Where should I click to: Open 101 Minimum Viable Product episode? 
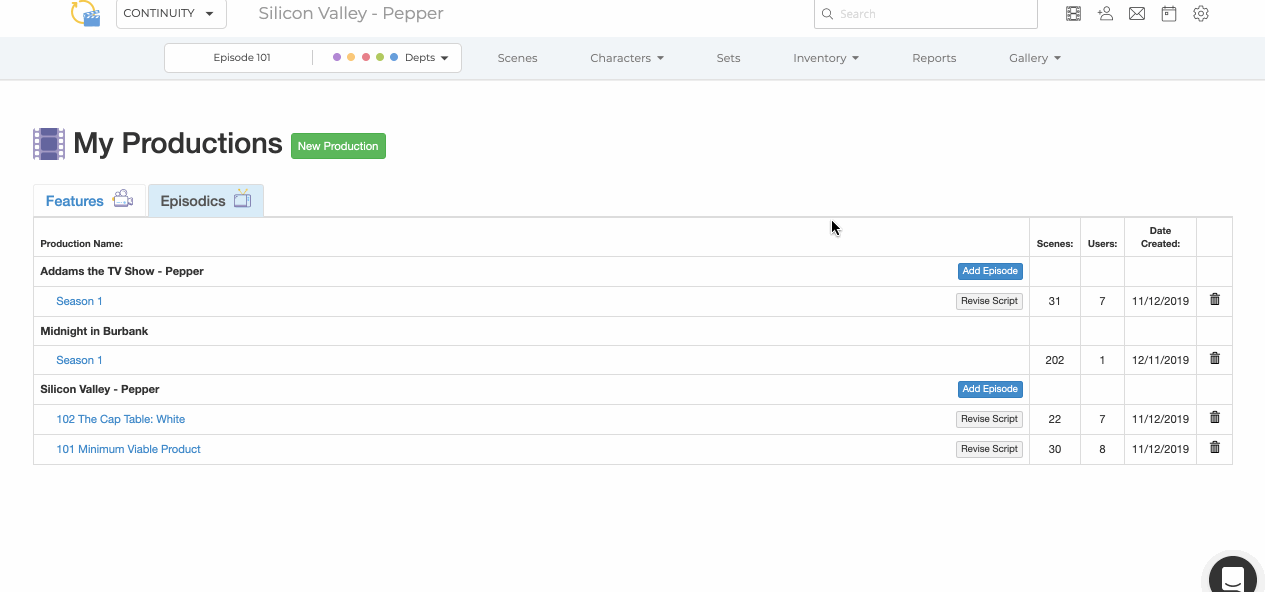[128, 449]
